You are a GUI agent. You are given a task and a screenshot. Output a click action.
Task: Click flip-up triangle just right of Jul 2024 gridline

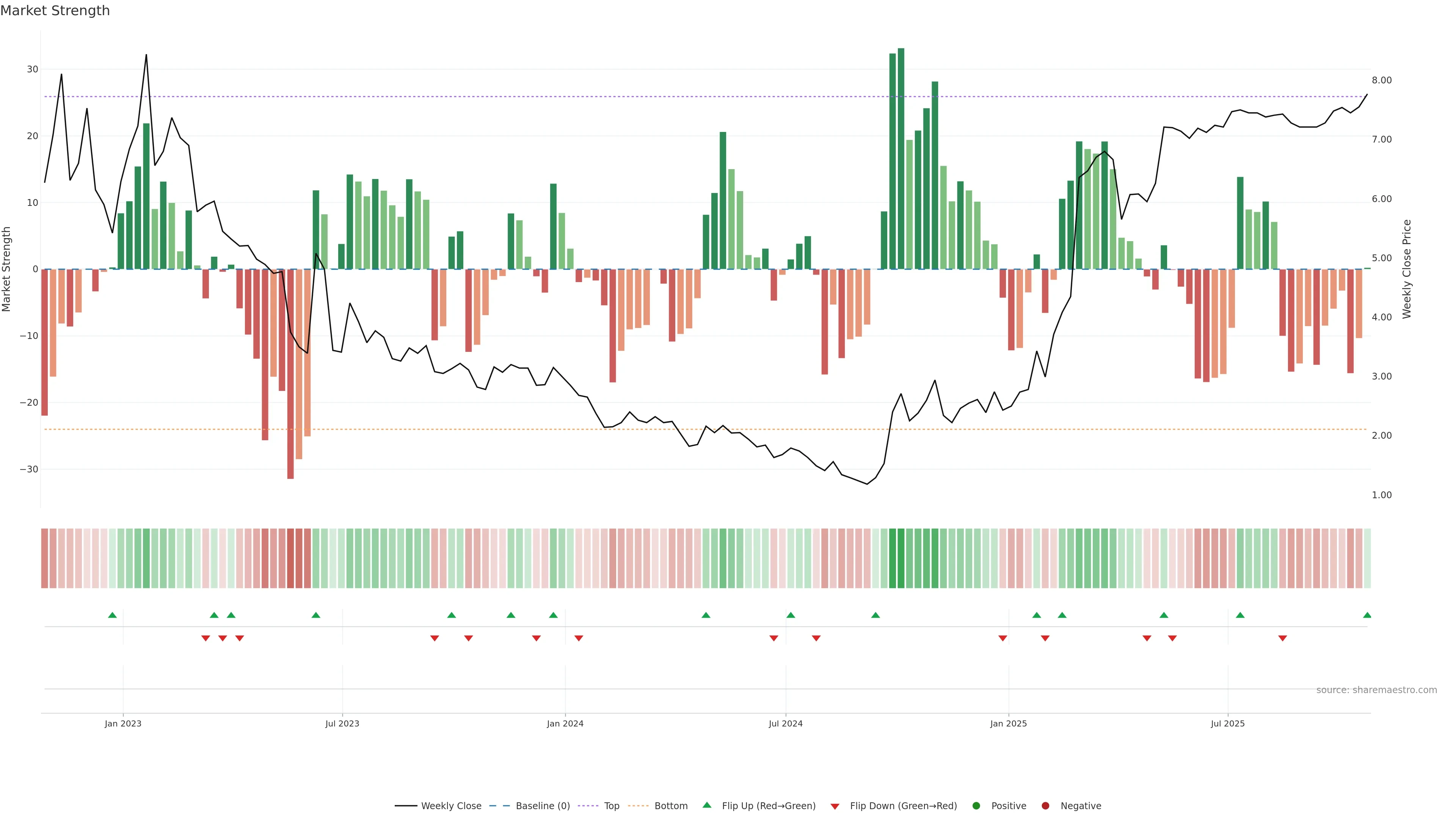pyautogui.click(x=791, y=615)
